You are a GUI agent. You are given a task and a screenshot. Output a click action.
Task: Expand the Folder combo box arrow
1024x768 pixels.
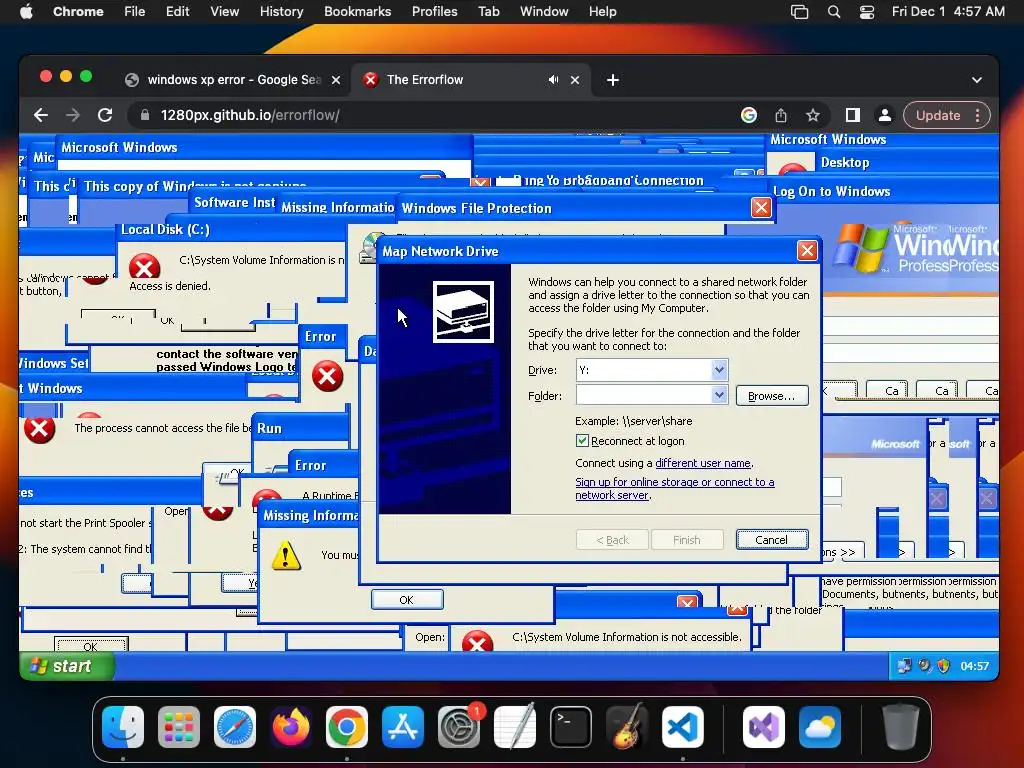[719, 395]
